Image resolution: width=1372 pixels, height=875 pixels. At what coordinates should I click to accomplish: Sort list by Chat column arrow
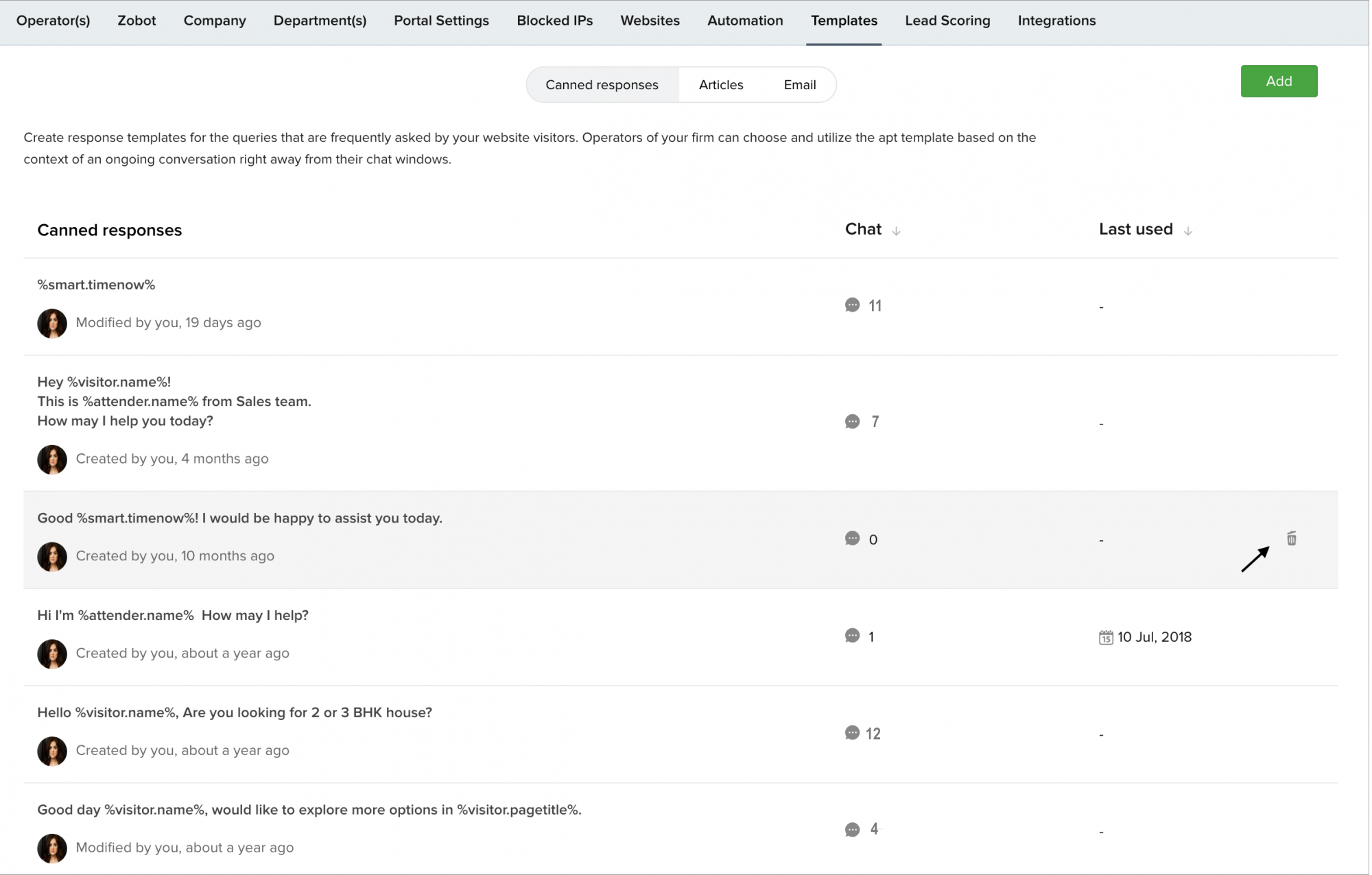tap(896, 231)
